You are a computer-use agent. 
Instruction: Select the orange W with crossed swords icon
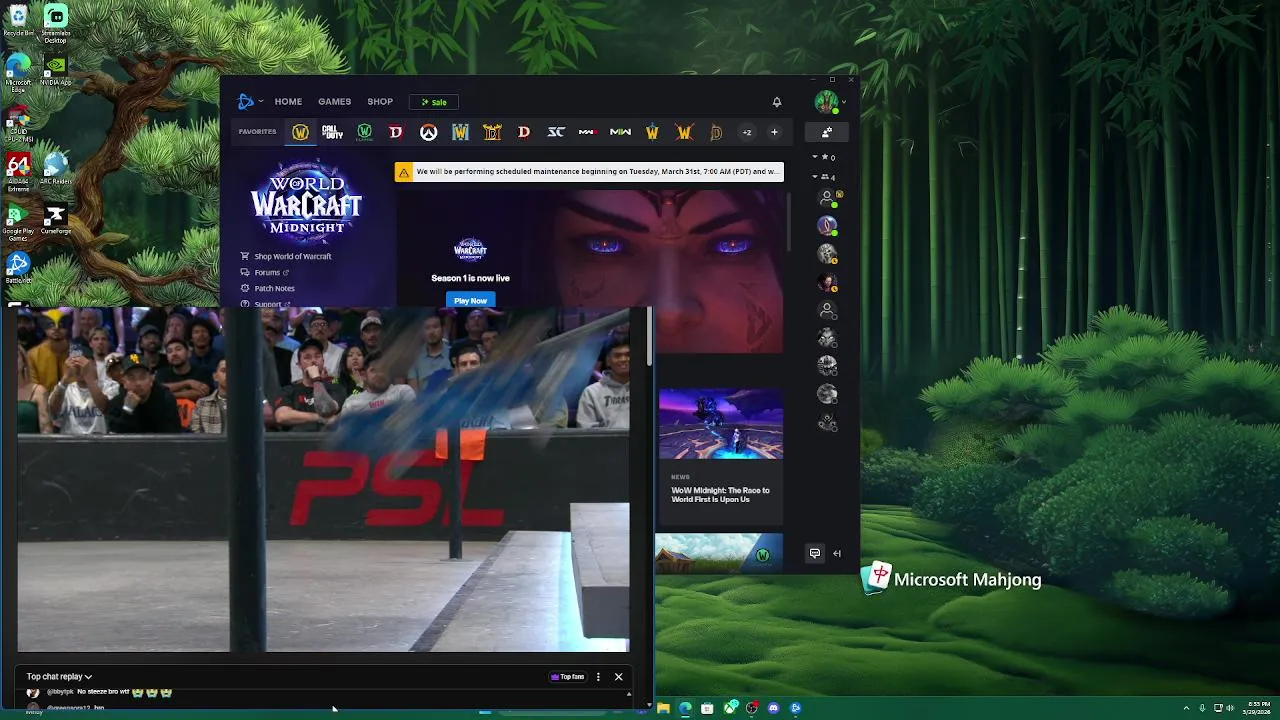click(684, 132)
